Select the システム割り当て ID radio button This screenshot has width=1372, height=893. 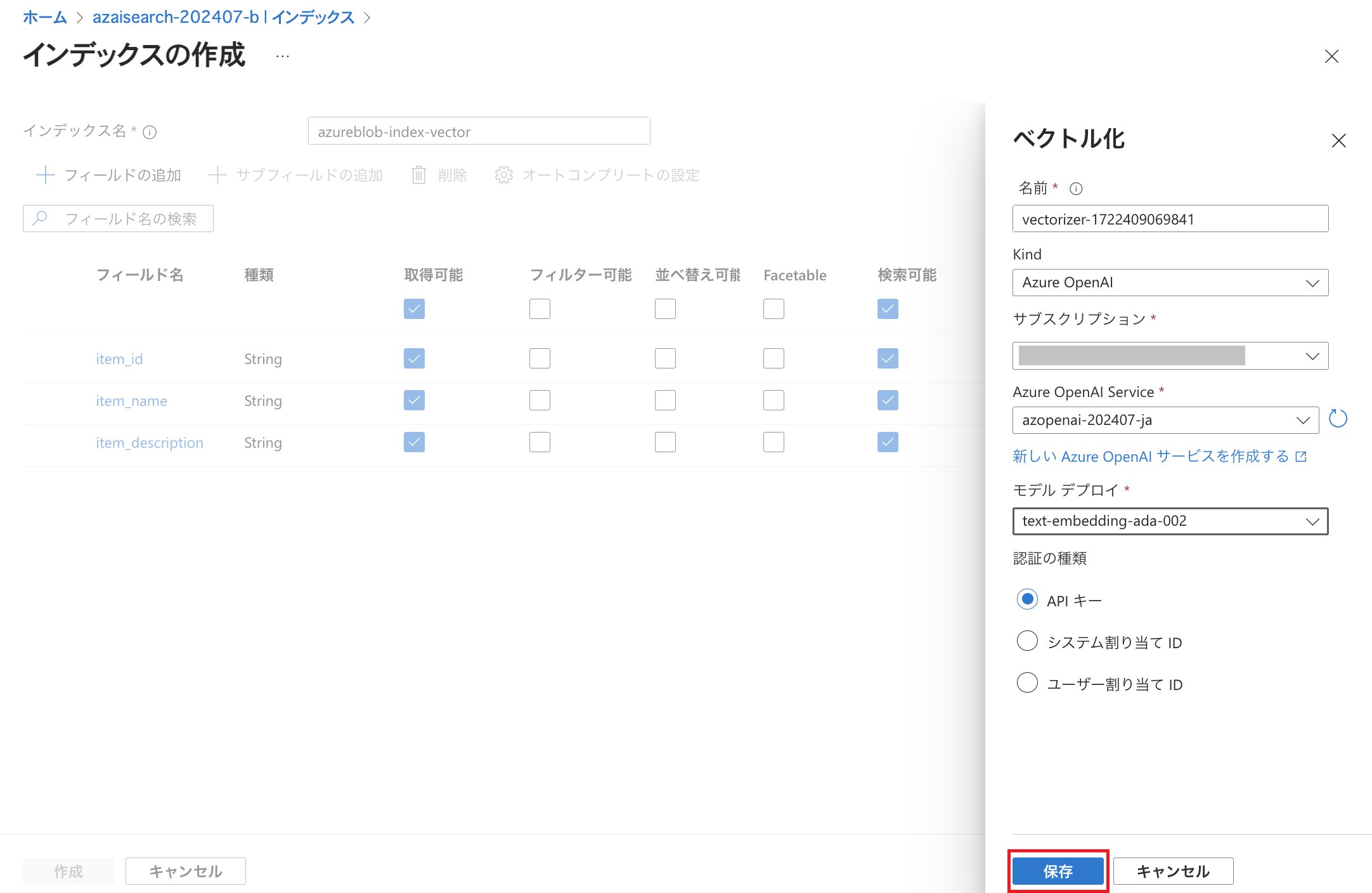tap(1027, 641)
